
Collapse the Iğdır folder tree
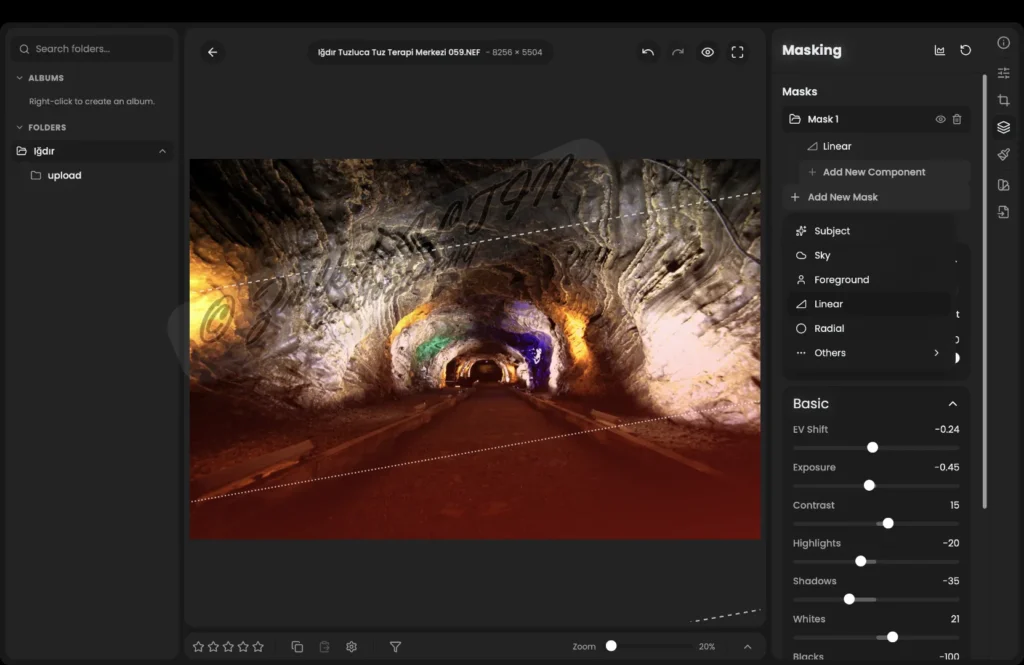point(163,152)
